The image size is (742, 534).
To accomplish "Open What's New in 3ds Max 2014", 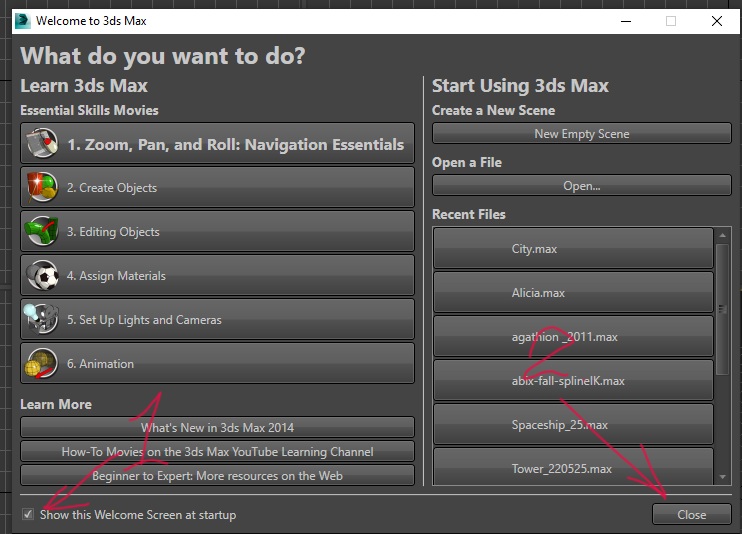I will click(217, 427).
